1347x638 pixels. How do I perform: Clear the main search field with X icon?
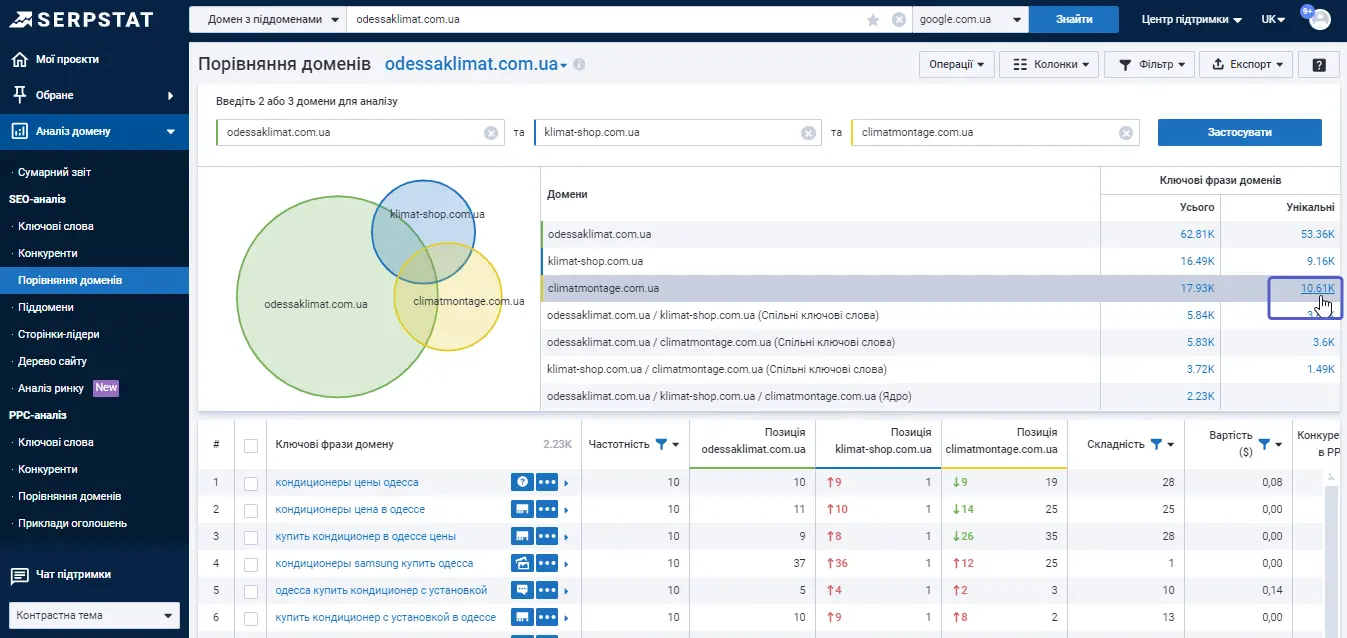click(898, 19)
